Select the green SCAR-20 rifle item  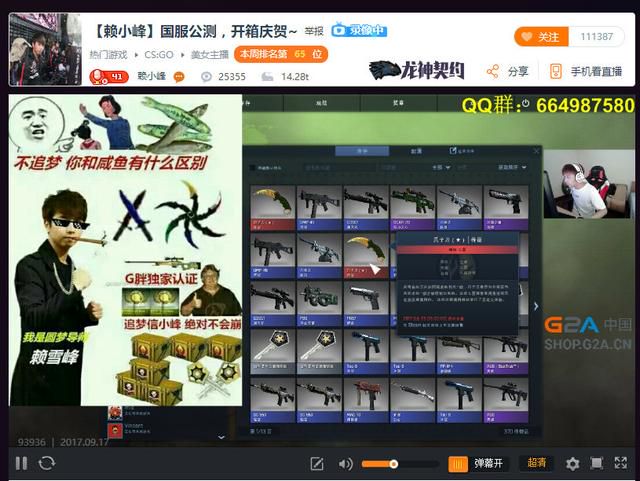pyautogui.click(x=412, y=208)
